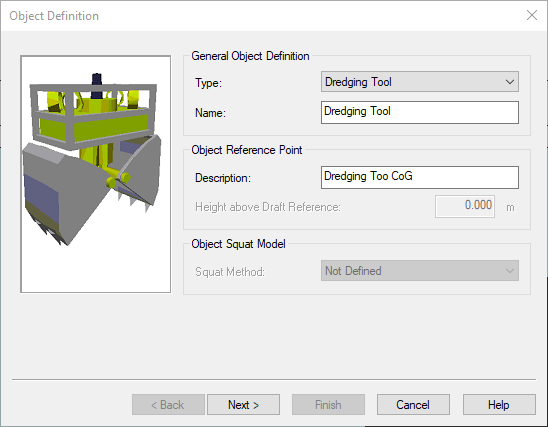
Task: Click the General Object Definition group heading
Action: [x=250, y=56]
